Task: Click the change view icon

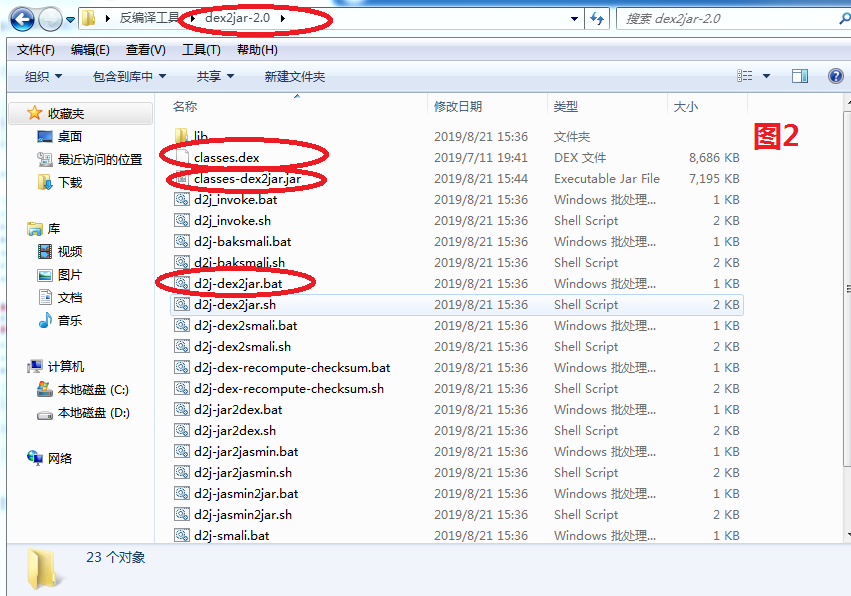Action: (x=745, y=76)
